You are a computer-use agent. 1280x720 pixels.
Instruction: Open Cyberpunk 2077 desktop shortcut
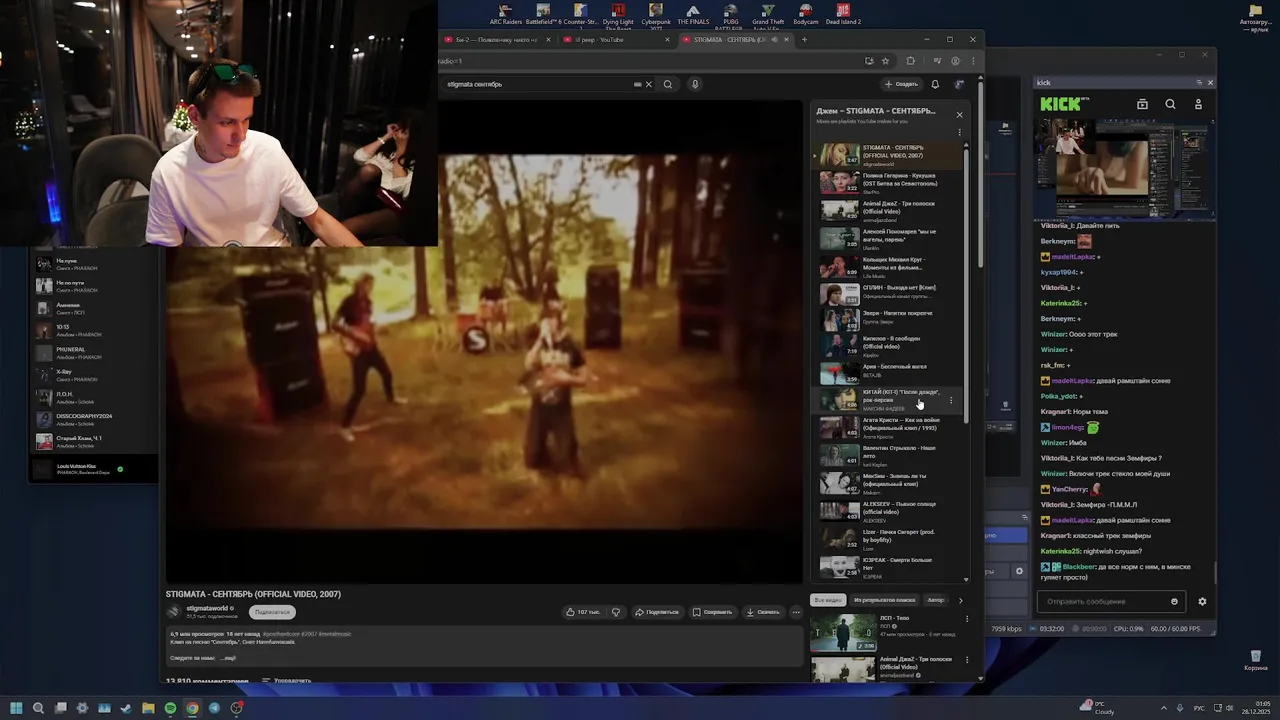tap(655, 16)
